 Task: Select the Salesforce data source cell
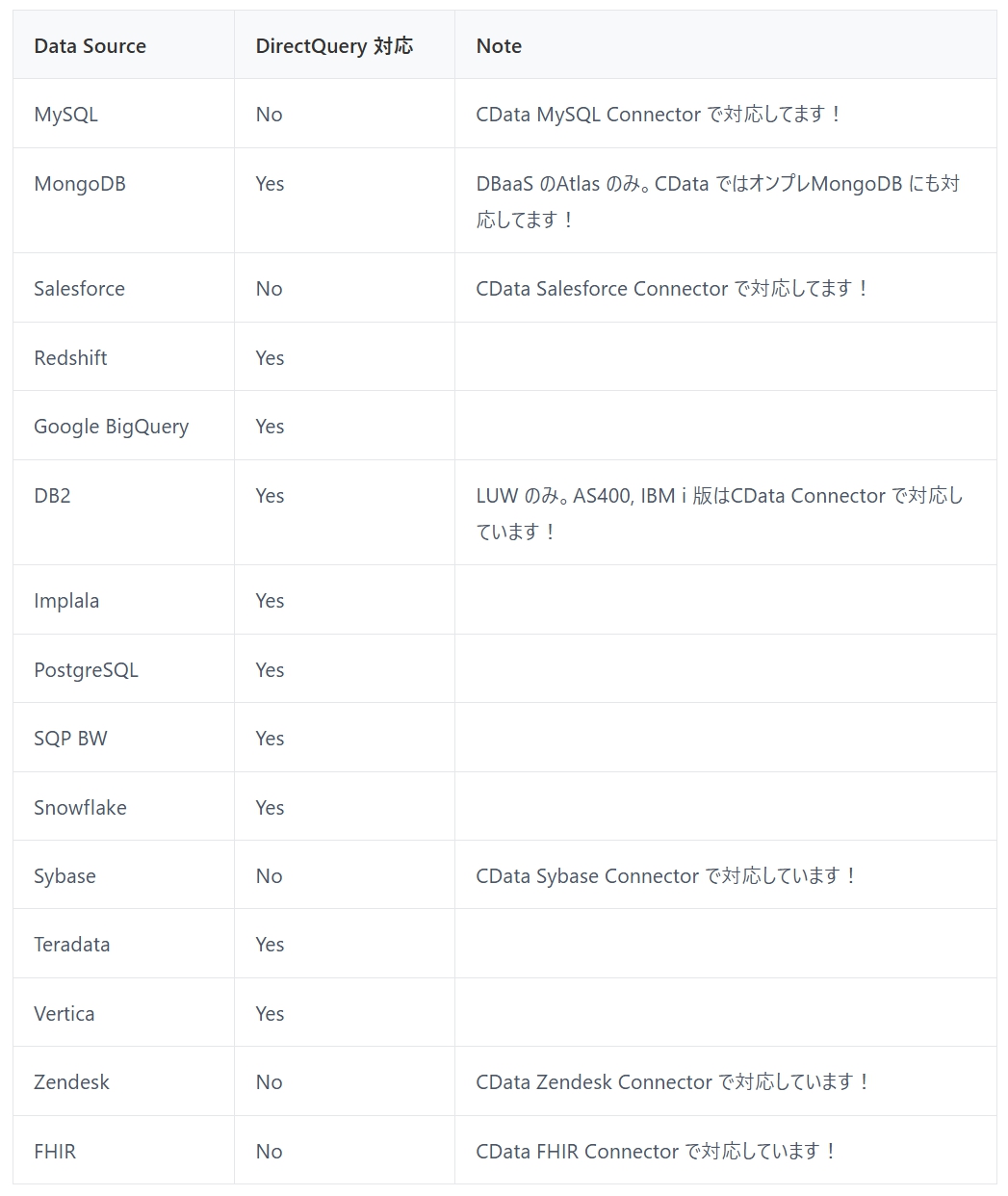pyautogui.click(x=79, y=289)
